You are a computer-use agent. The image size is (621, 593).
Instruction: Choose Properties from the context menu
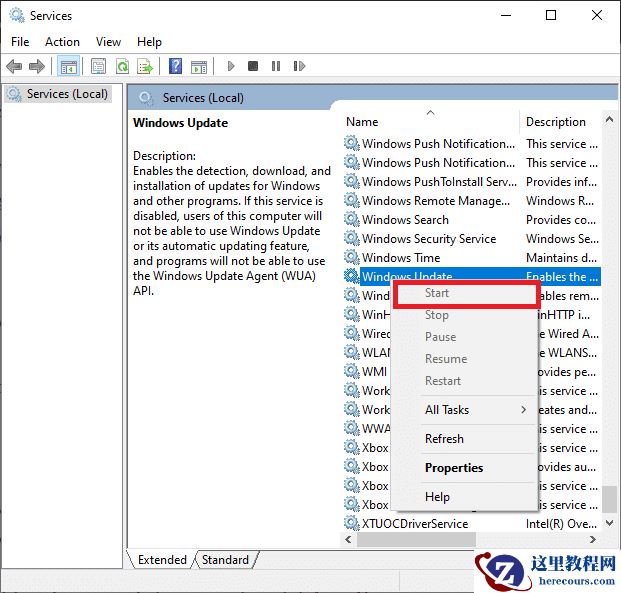pos(453,468)
